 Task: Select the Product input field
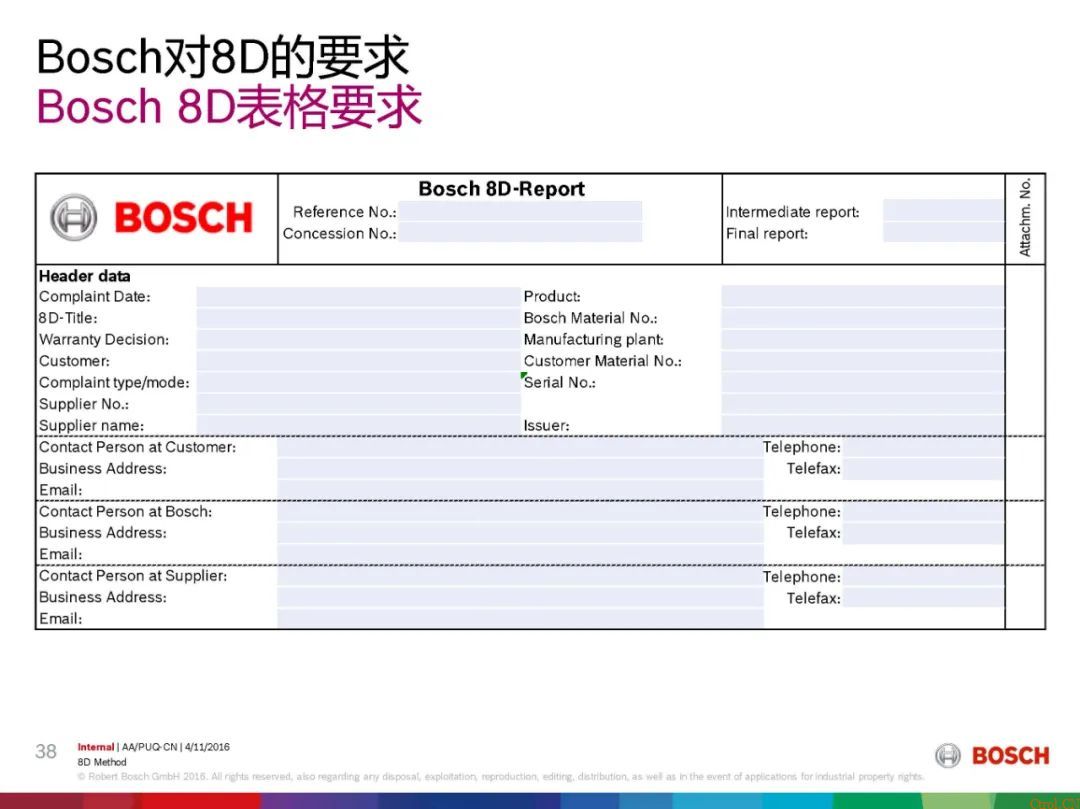(860, 296)
